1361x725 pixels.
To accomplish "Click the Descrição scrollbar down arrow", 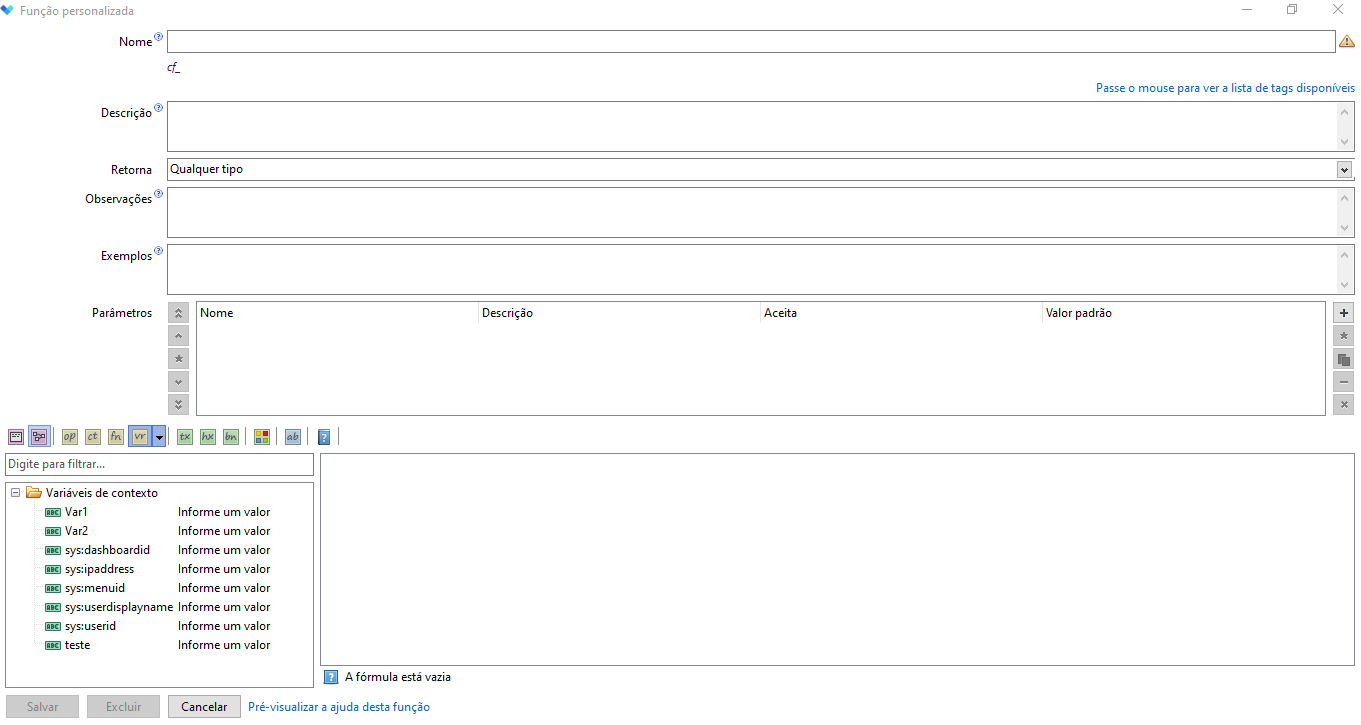I will (1345, 142).
